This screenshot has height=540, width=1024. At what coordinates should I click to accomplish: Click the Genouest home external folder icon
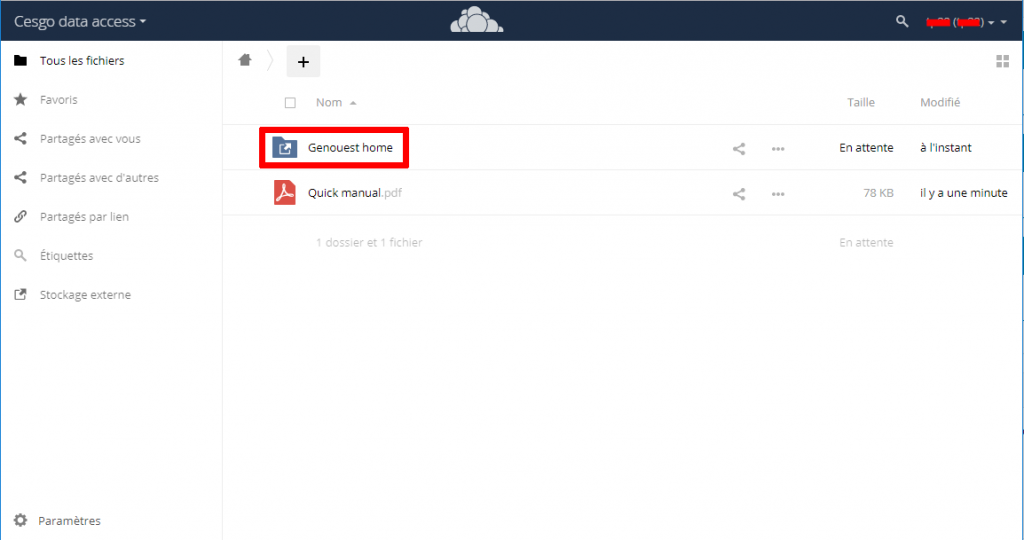click(285, 148)
